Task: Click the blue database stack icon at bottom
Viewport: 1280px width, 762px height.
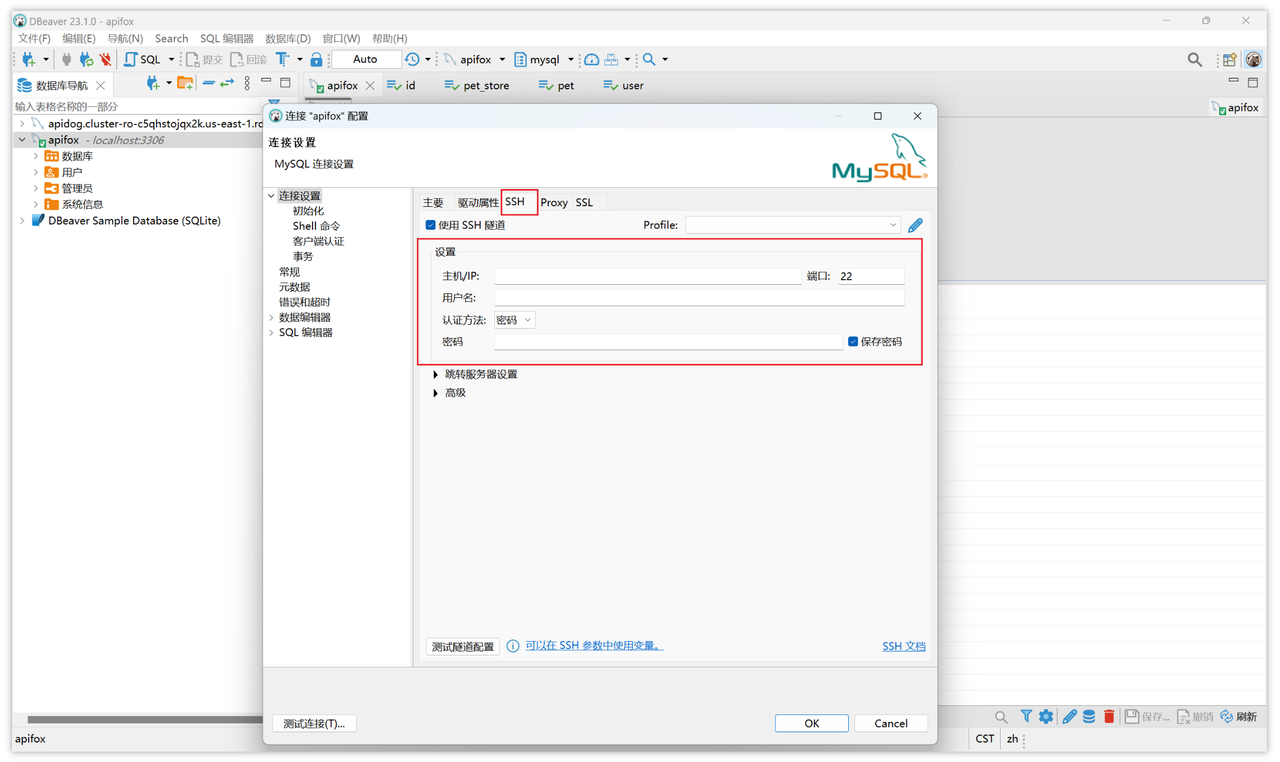Action: (x=1089, y=717)
